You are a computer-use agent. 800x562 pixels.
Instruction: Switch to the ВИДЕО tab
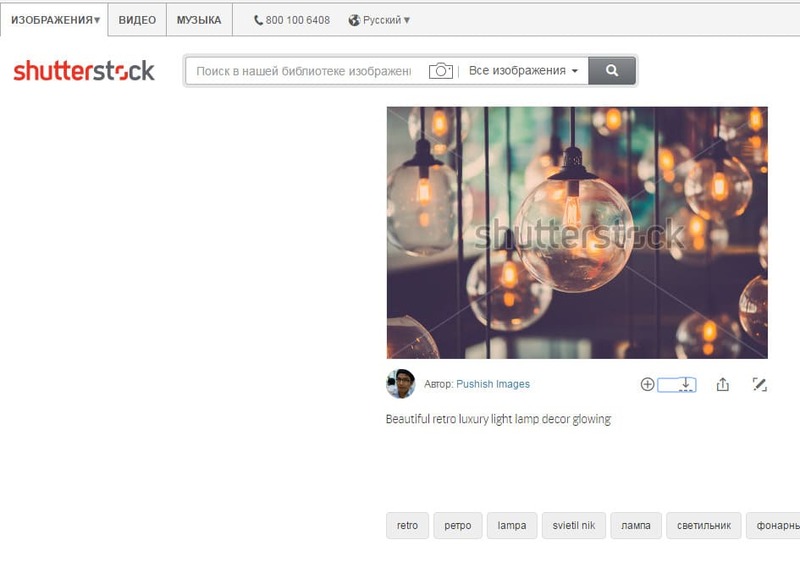[x=137, y=20]
